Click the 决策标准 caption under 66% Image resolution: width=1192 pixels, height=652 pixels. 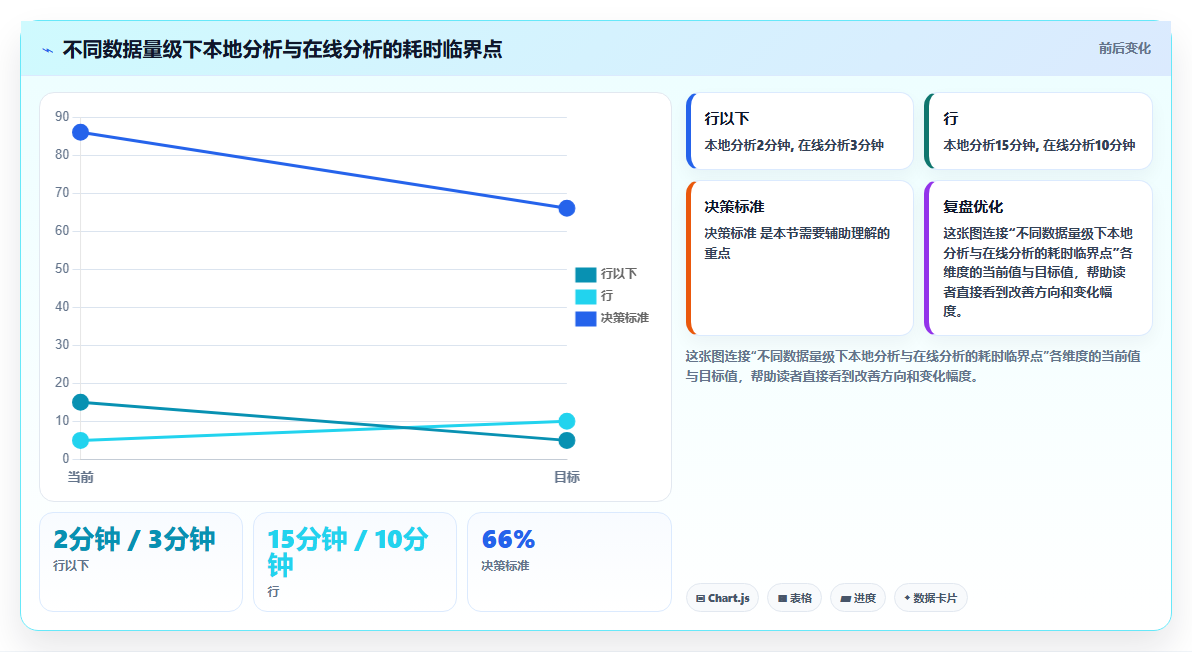coord(506,566)
